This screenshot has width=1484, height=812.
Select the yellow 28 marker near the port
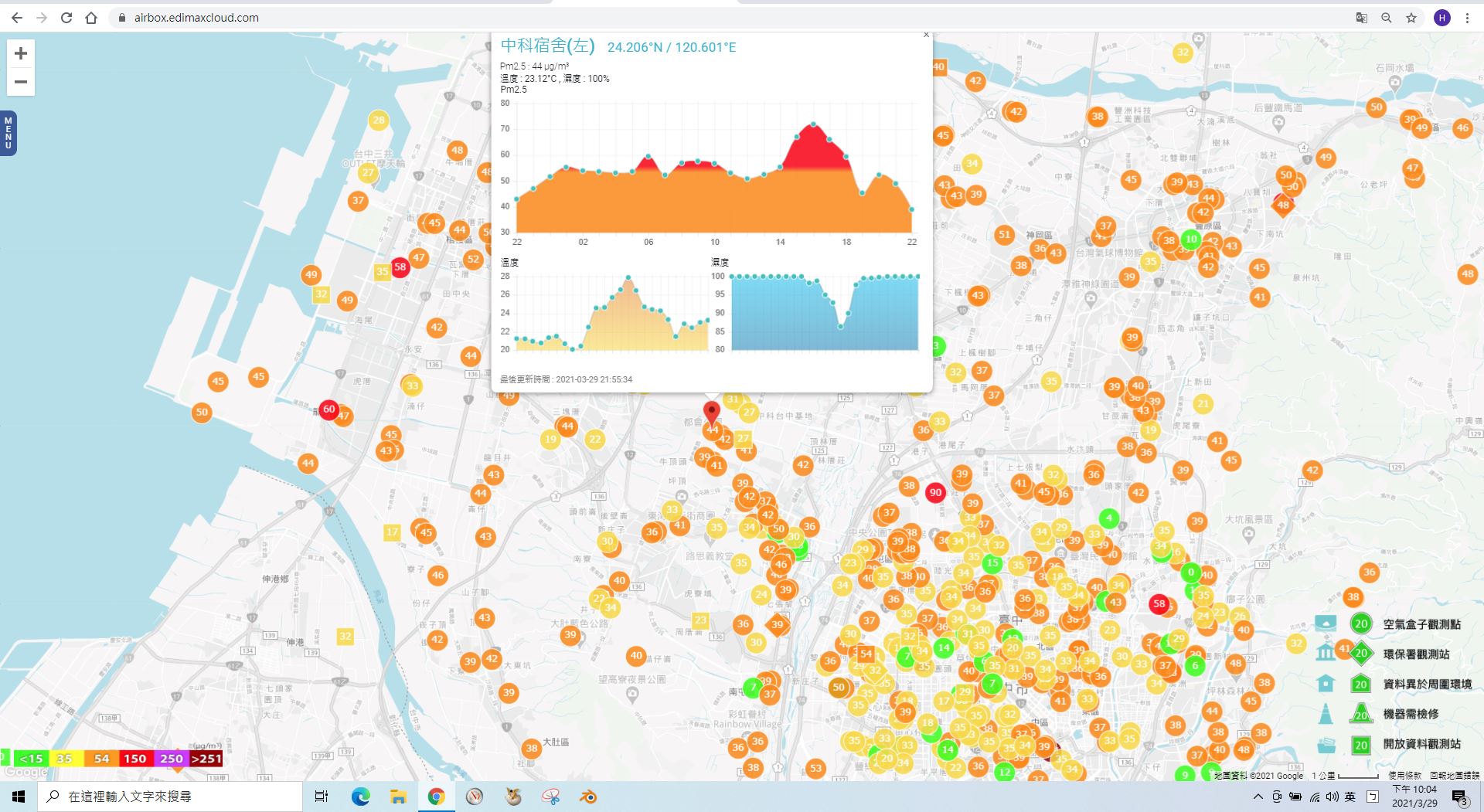pyautogui.click(x=379, y=120)
